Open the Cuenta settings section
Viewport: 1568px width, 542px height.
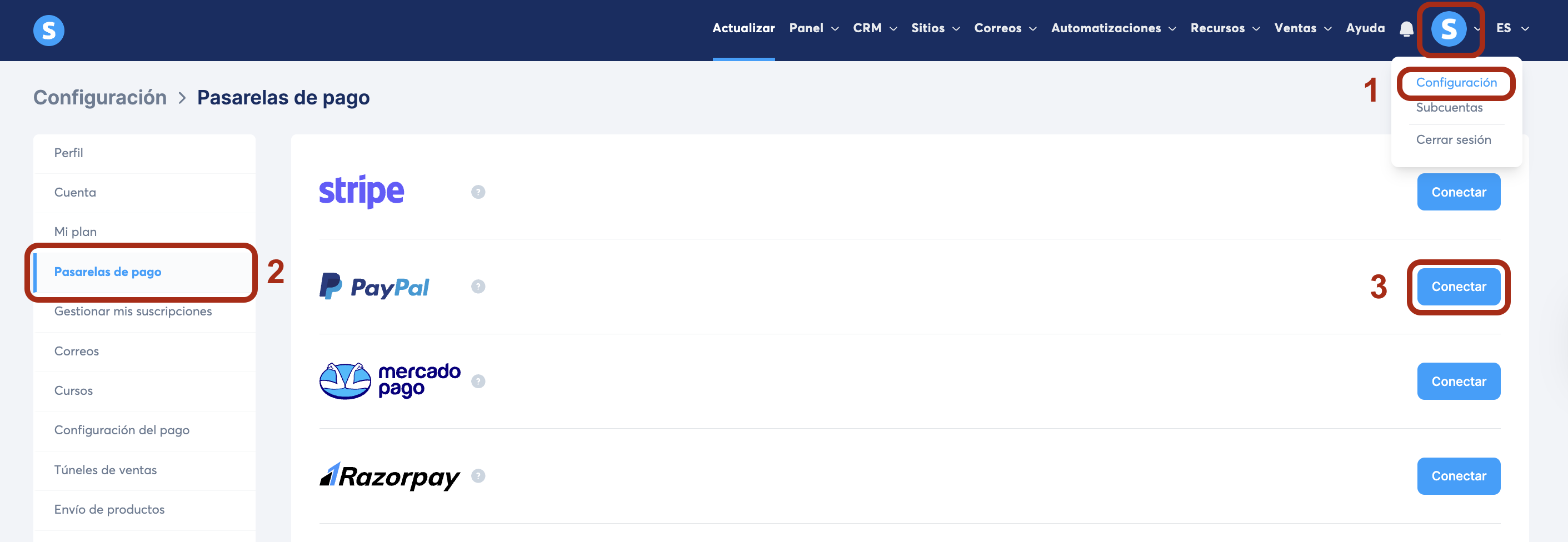tap(144, 193)
